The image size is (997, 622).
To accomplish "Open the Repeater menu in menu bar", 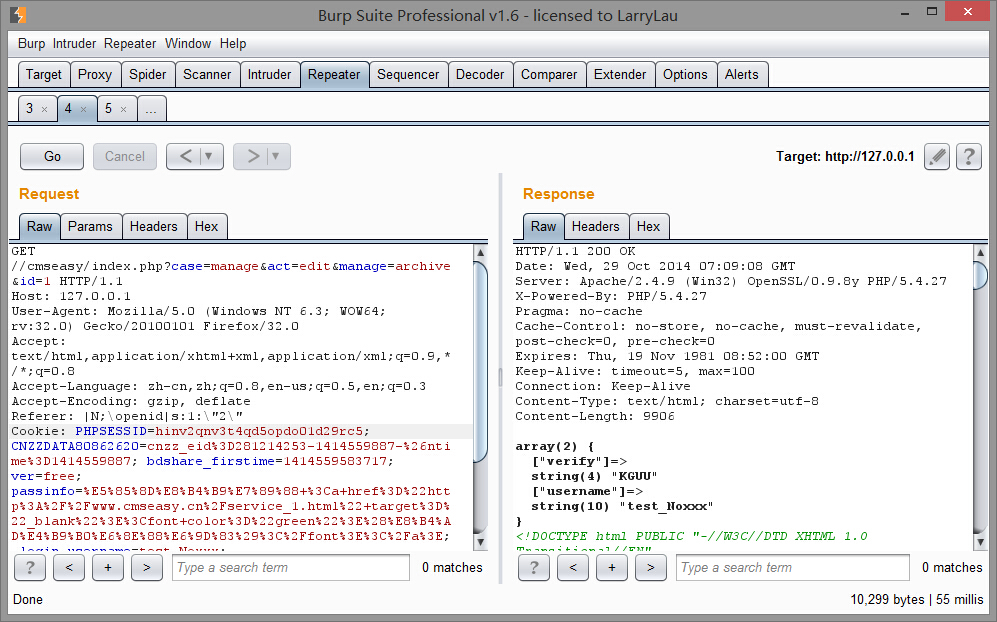I will pos(130,43).
